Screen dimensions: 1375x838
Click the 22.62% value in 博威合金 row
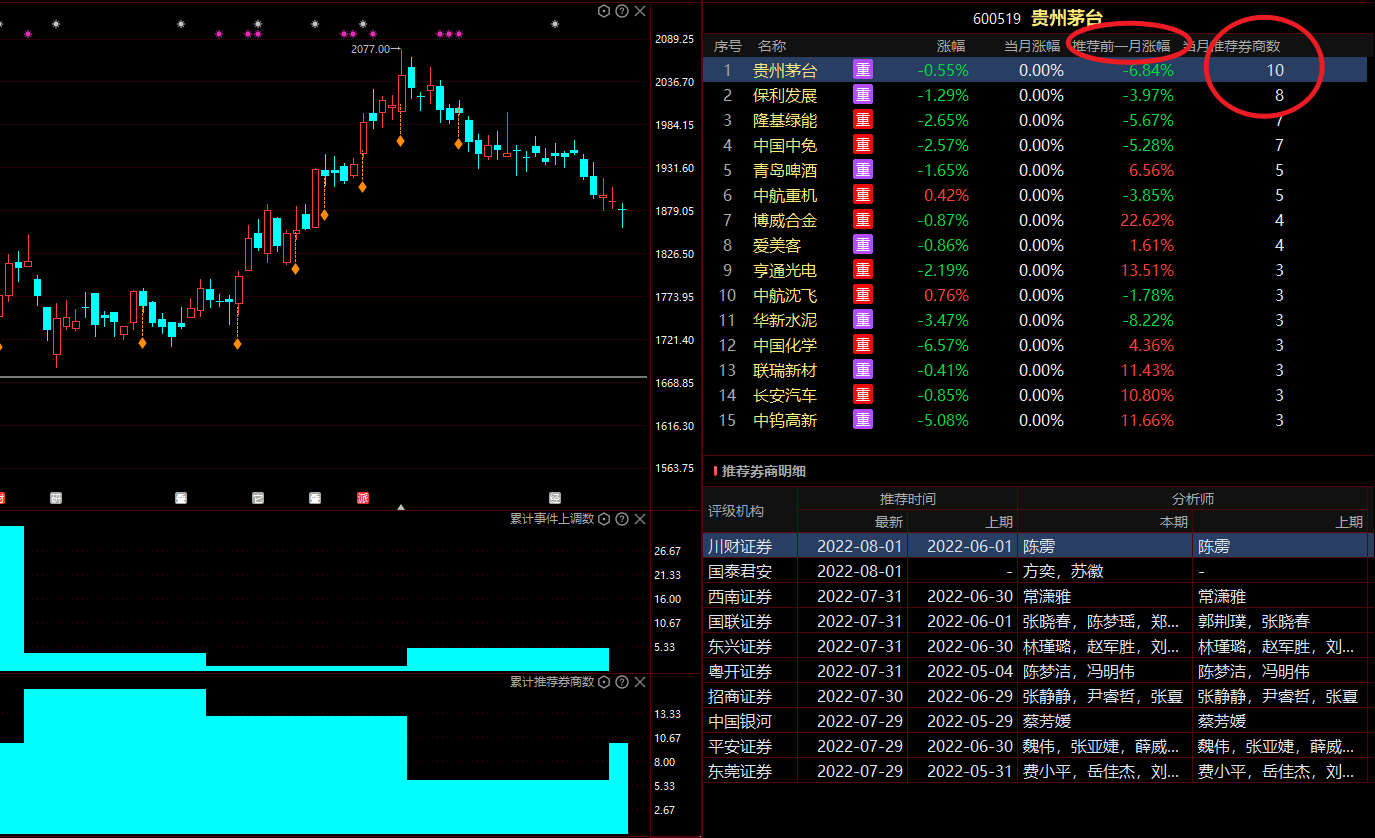pos(1147,220)
